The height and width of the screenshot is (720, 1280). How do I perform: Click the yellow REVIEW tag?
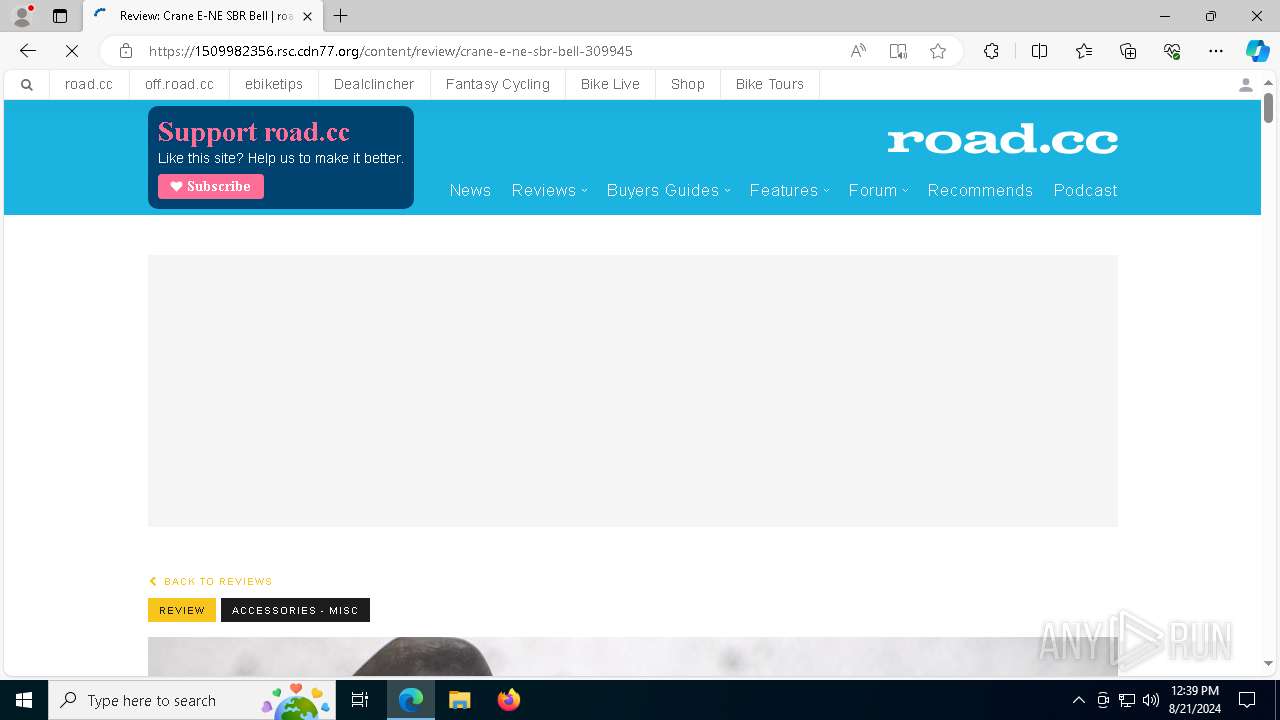point(182,610)
